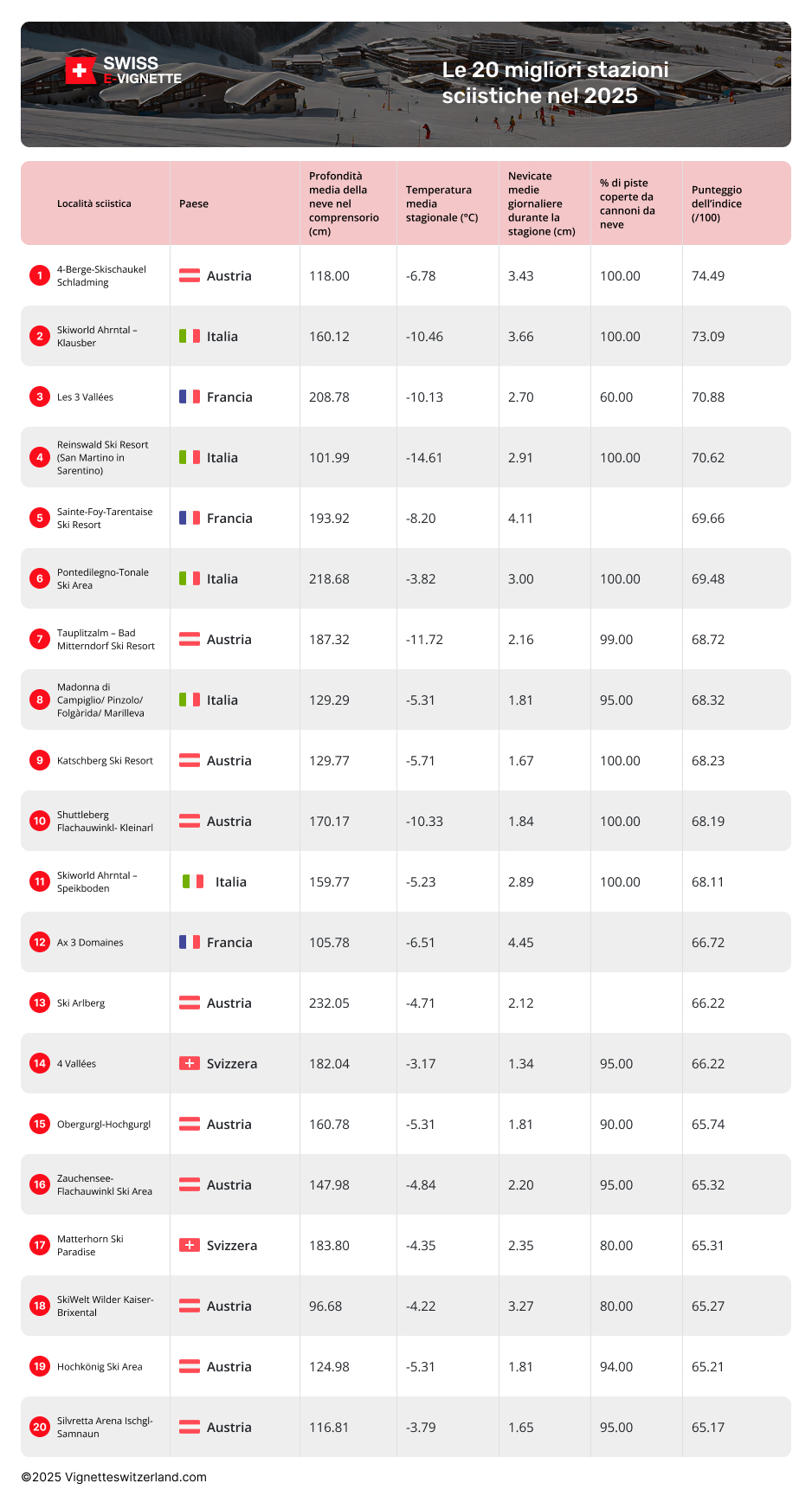The width and height of the screenshot is (812, 1509).
Task: Click the Swiss flag in the 4 Vallées row
Action: (190, 1063)
